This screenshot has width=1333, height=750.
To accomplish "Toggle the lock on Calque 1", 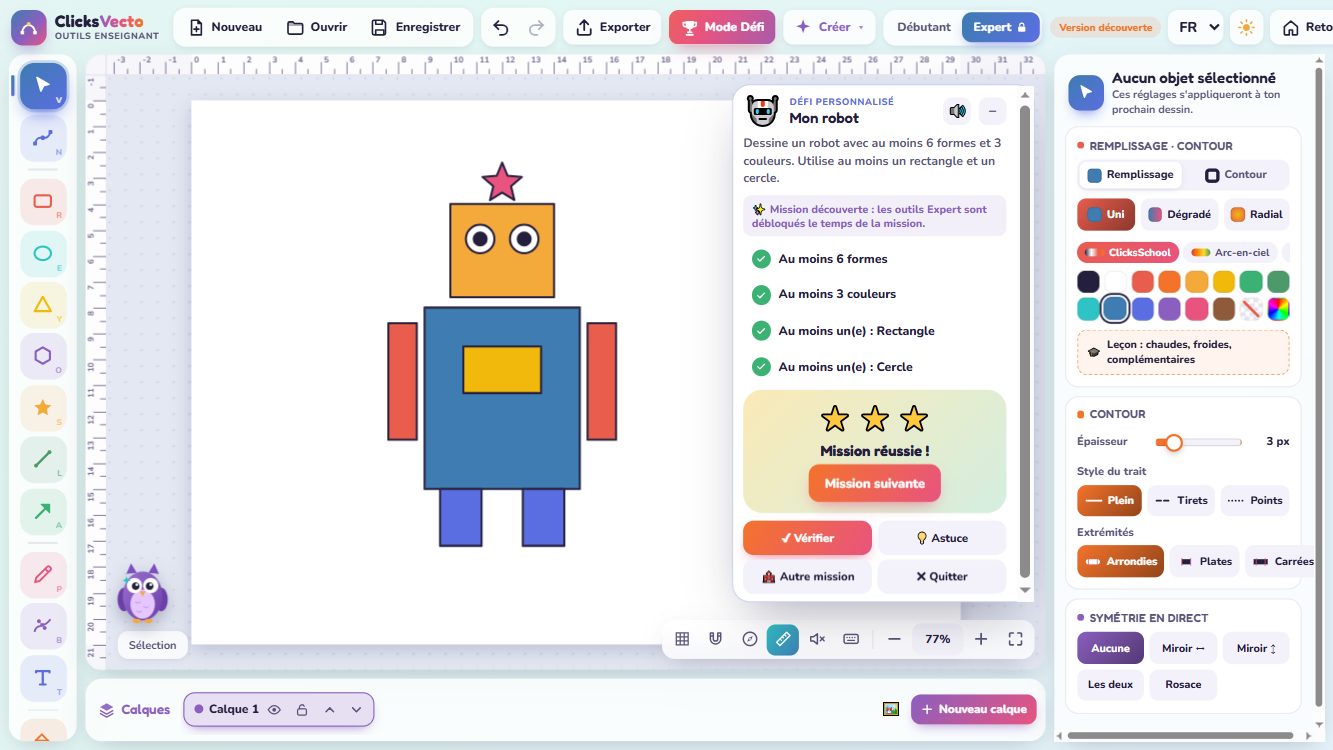I will (x=302, y=709).
